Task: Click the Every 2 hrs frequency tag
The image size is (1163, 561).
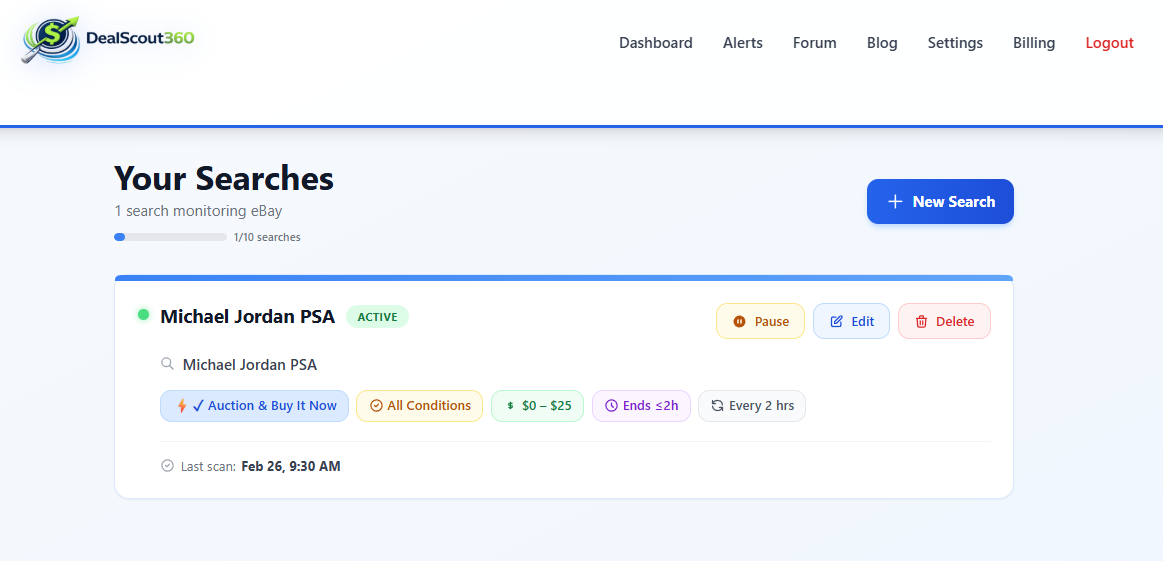Action: (x=751, y=406)
